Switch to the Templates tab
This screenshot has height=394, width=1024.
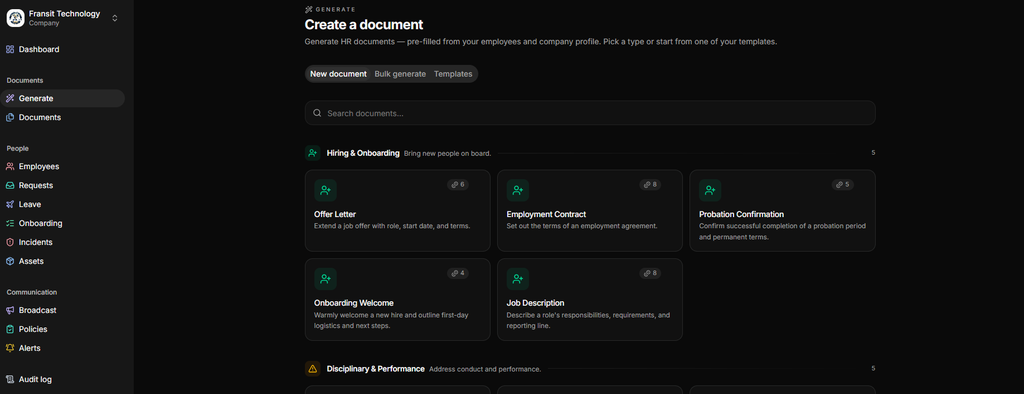(x=453, y=74)
